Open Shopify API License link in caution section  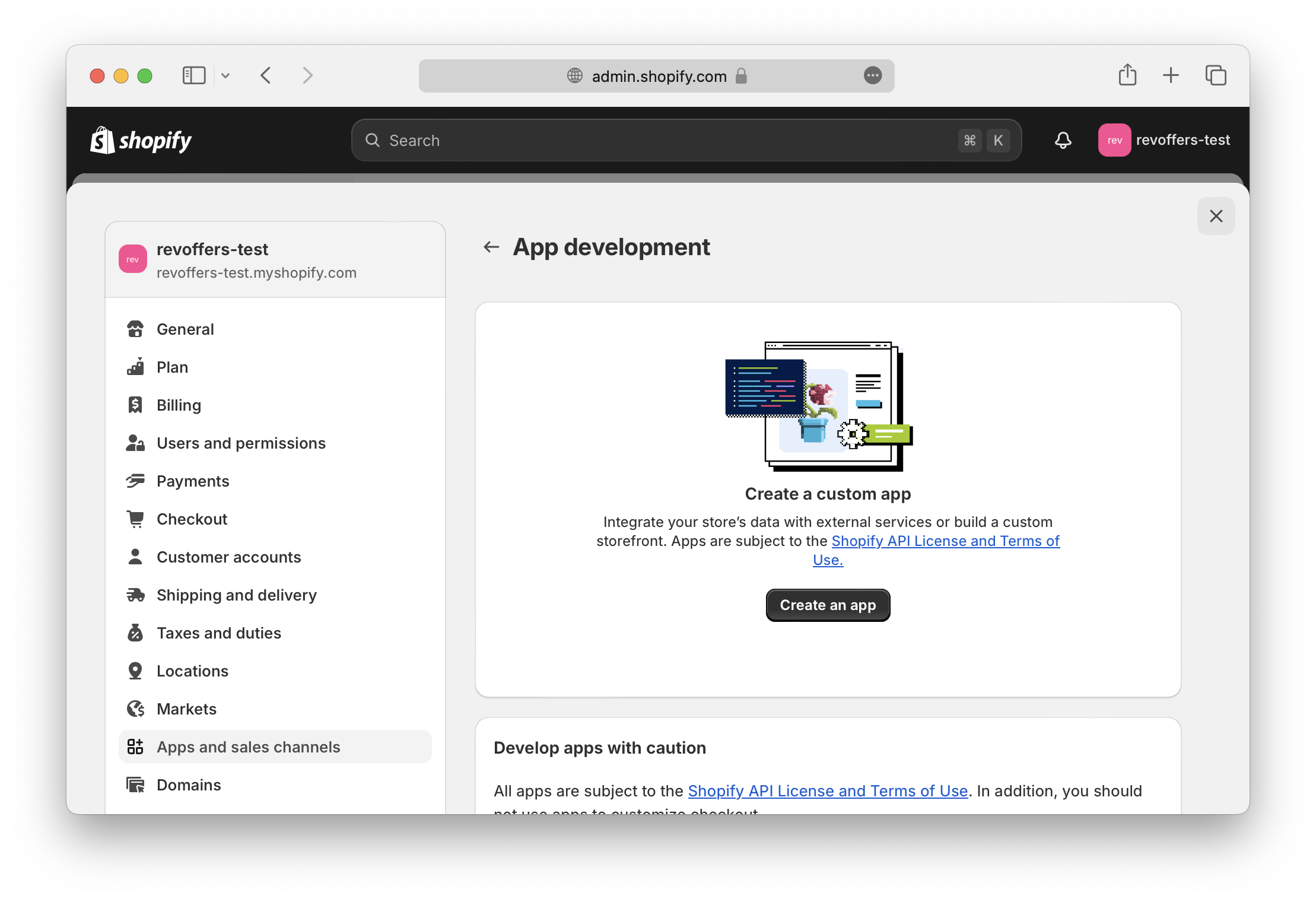coord(828,791)
